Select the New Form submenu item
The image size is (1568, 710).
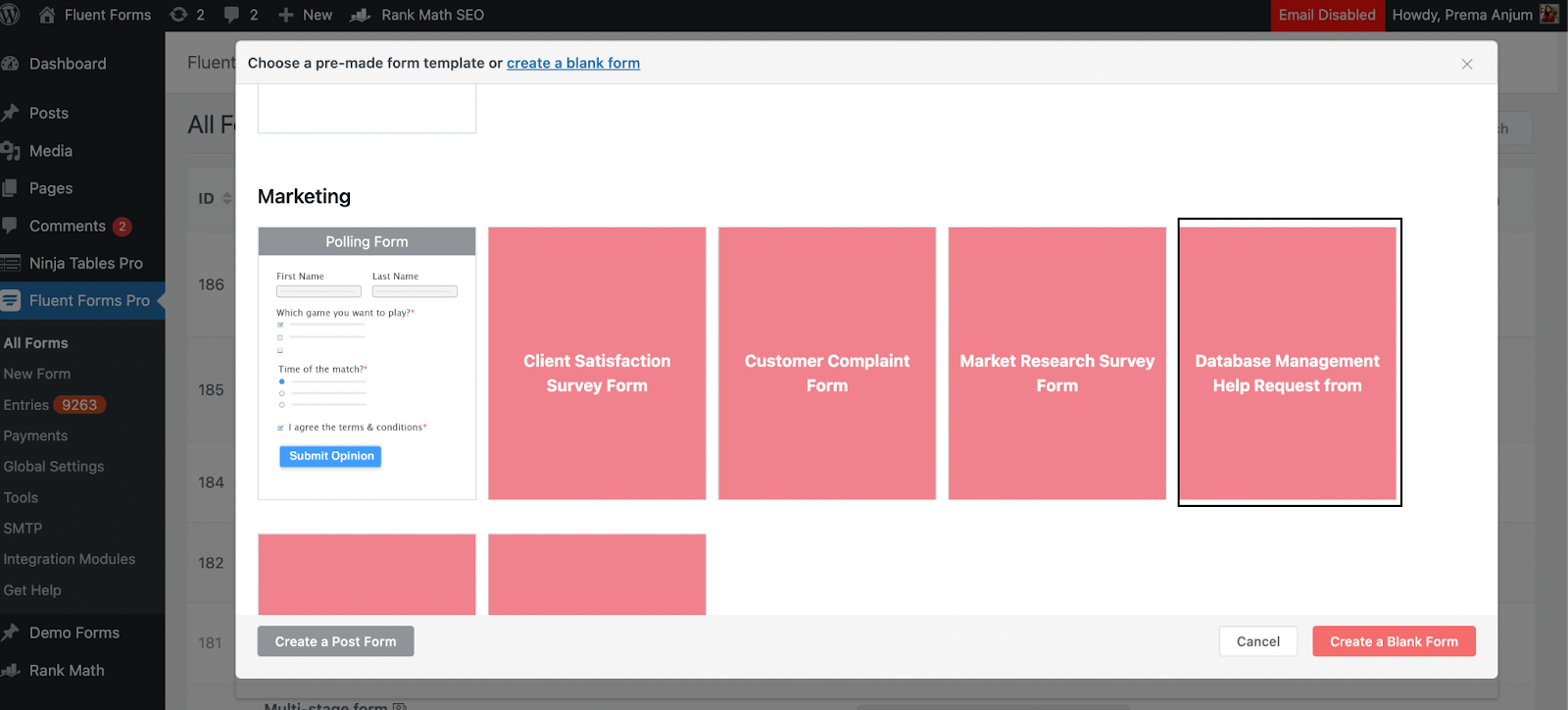point(37,374)
